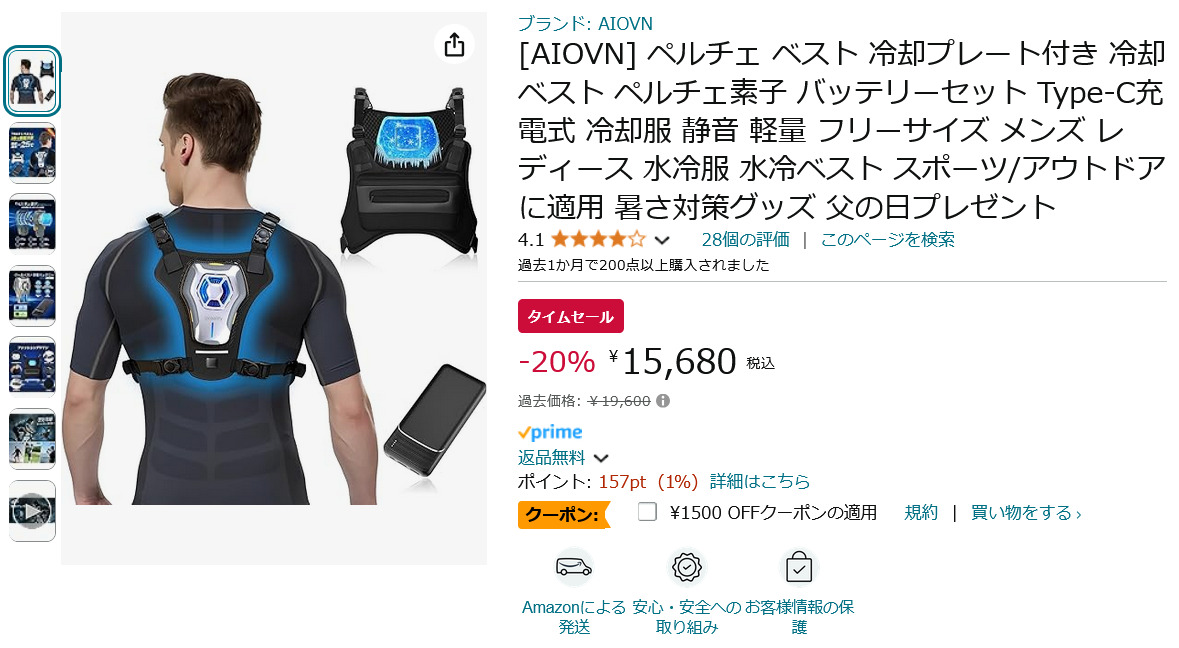Open the ブランド: AIOVN brand link

point(585,23)
